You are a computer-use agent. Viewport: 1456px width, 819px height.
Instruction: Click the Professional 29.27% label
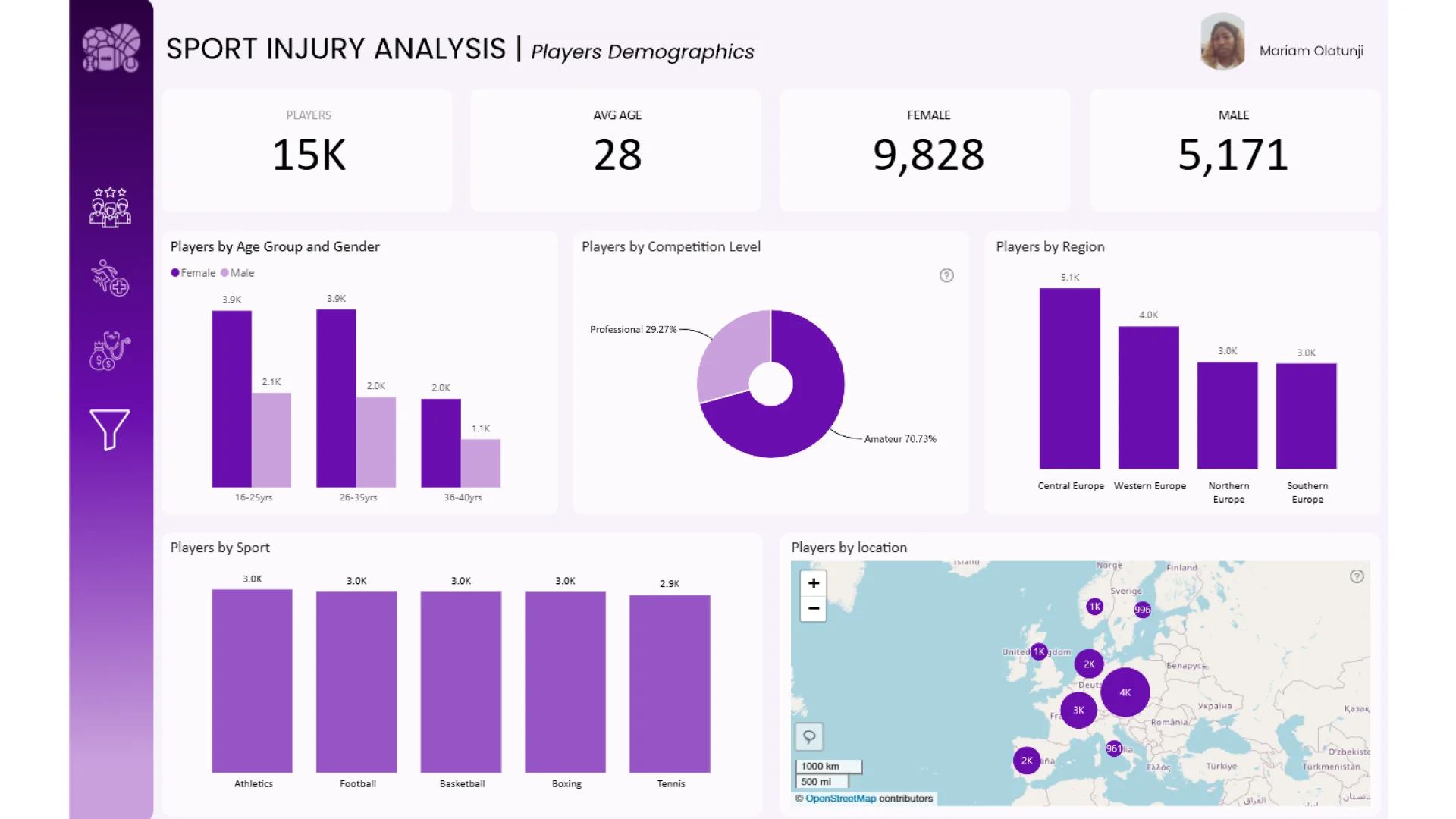[633, 330]
